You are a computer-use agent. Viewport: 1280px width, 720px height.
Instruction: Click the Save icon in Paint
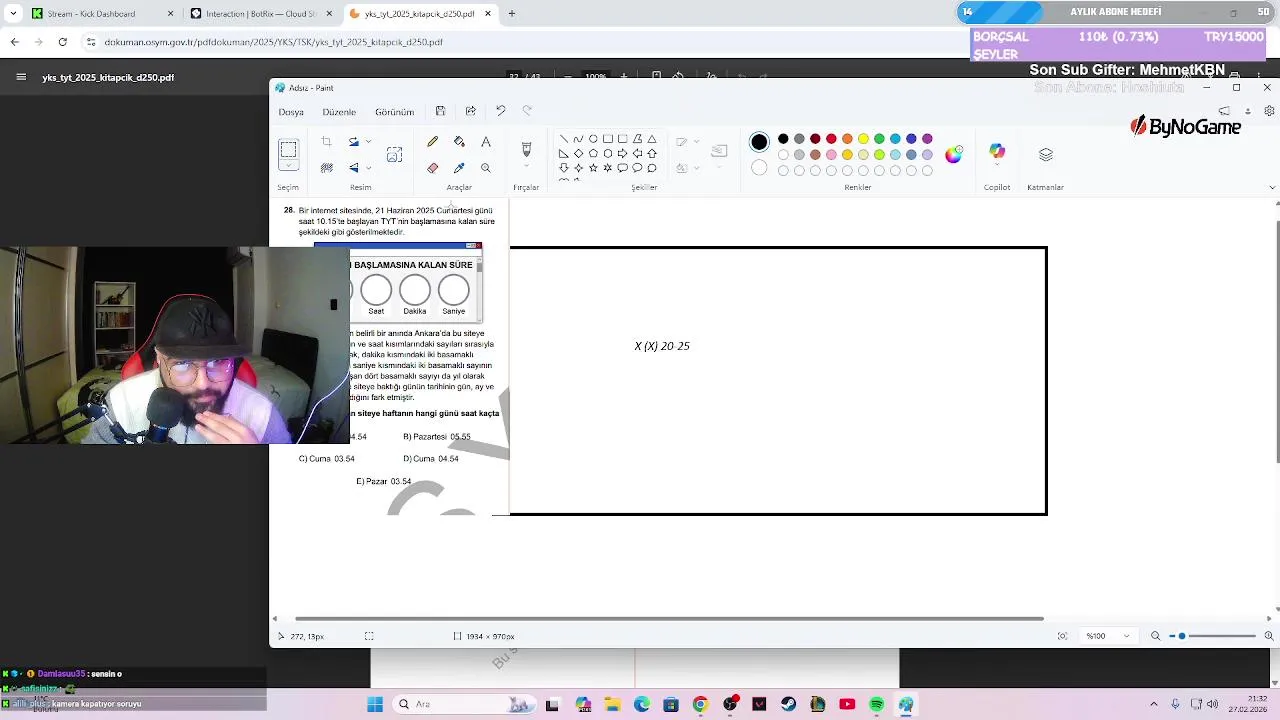[x=440, y=111]
